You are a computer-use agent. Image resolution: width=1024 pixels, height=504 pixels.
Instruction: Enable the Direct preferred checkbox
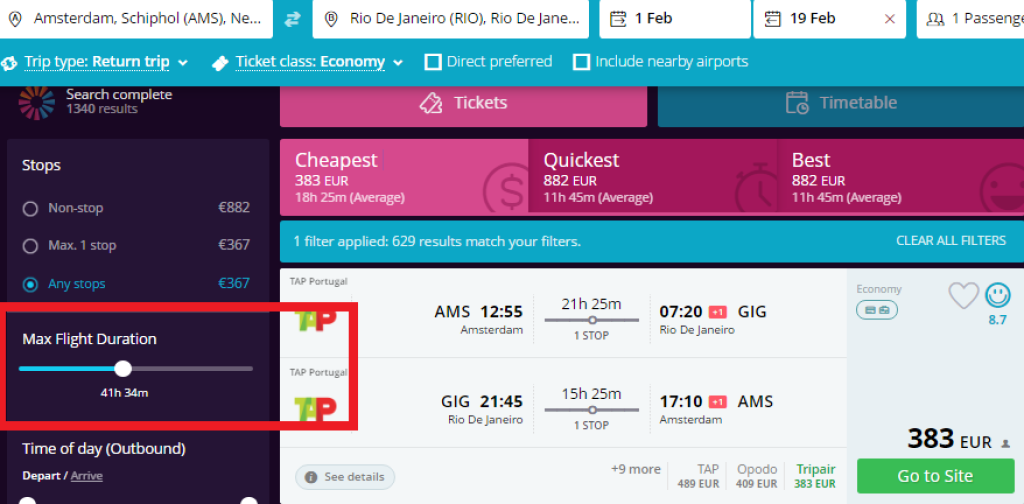pyautogui.click(x=433, y=62)
